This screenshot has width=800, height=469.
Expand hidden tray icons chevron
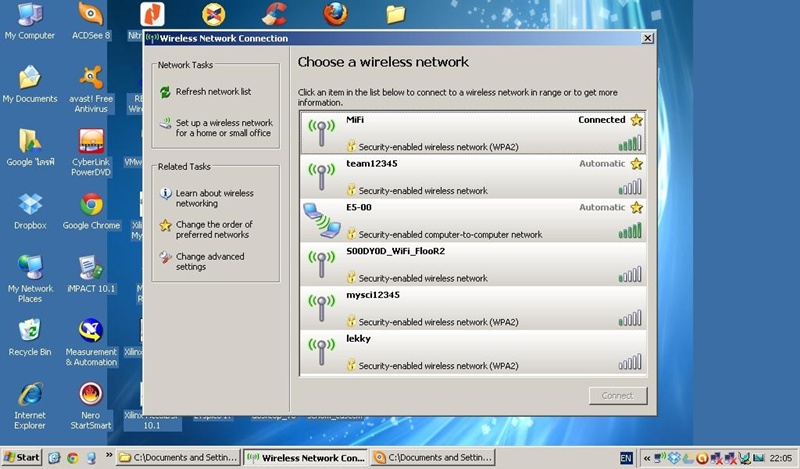(x=646, y=458)
